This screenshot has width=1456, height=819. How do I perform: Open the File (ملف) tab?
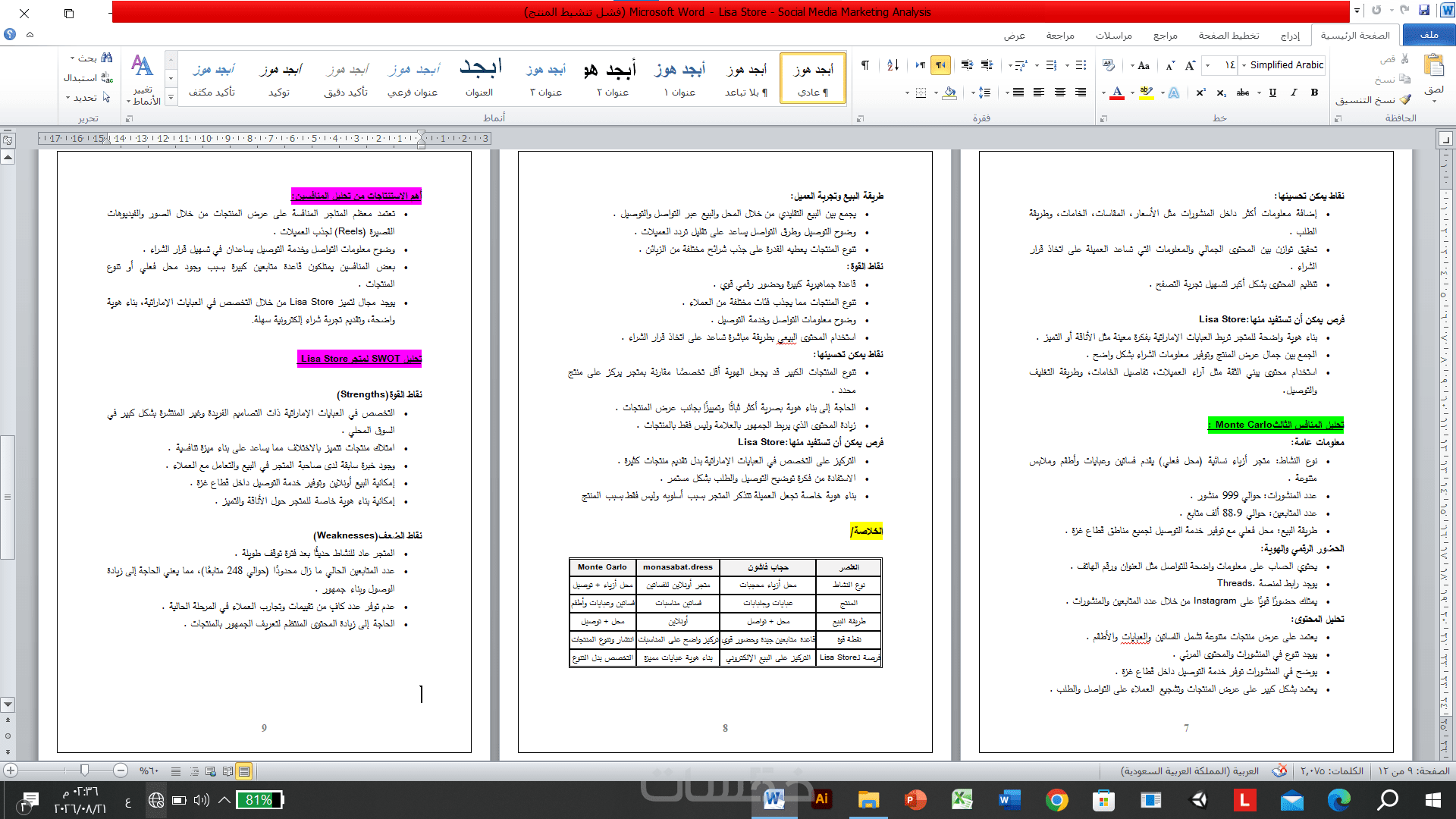pos(1429,35)
